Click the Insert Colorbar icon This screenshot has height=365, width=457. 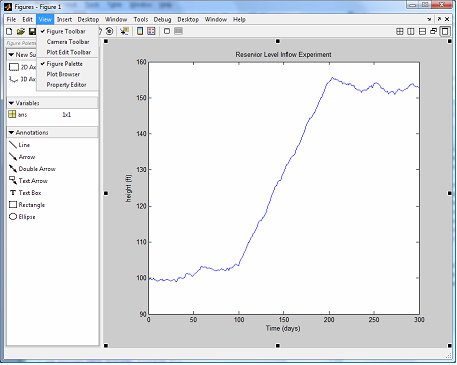click(140, 31)
